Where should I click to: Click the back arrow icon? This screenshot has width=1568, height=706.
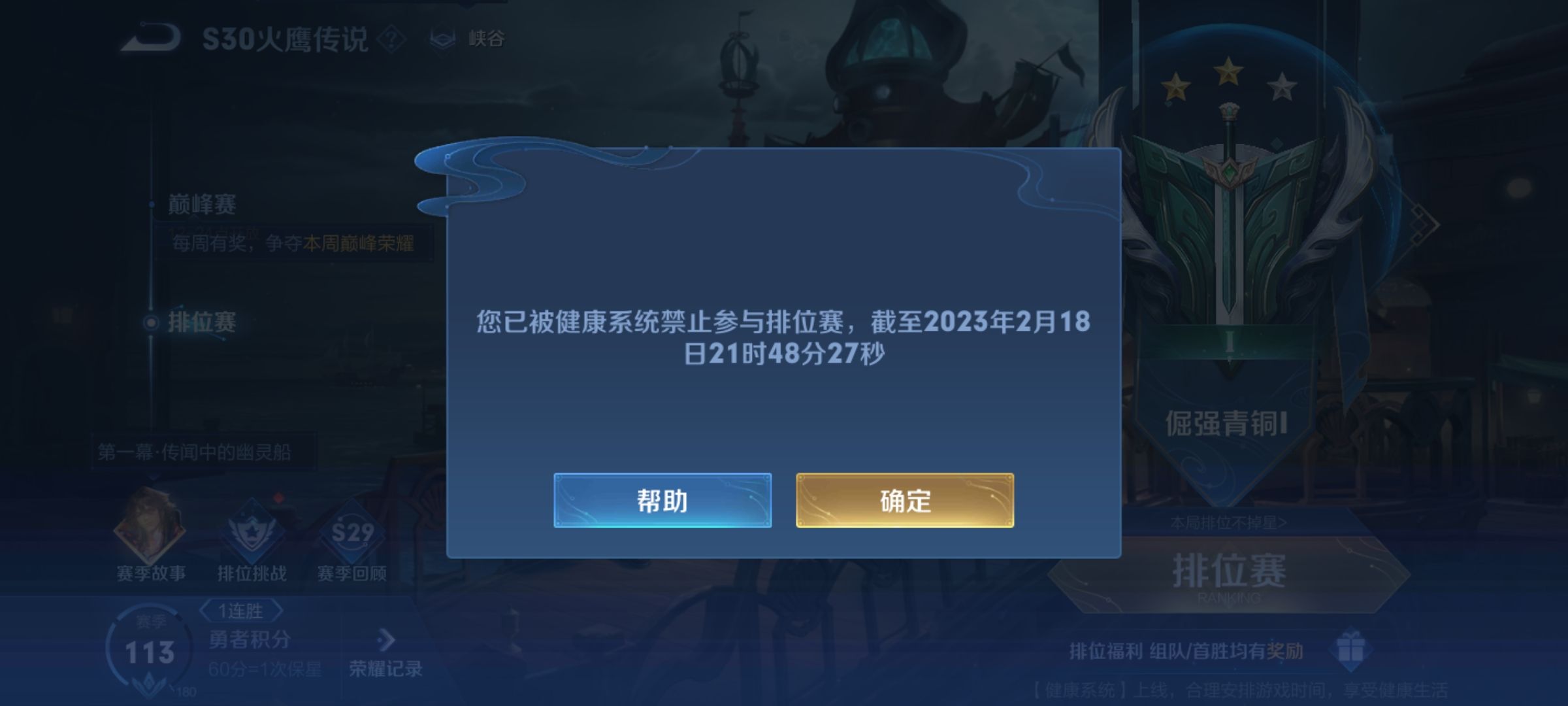(151, 38)
